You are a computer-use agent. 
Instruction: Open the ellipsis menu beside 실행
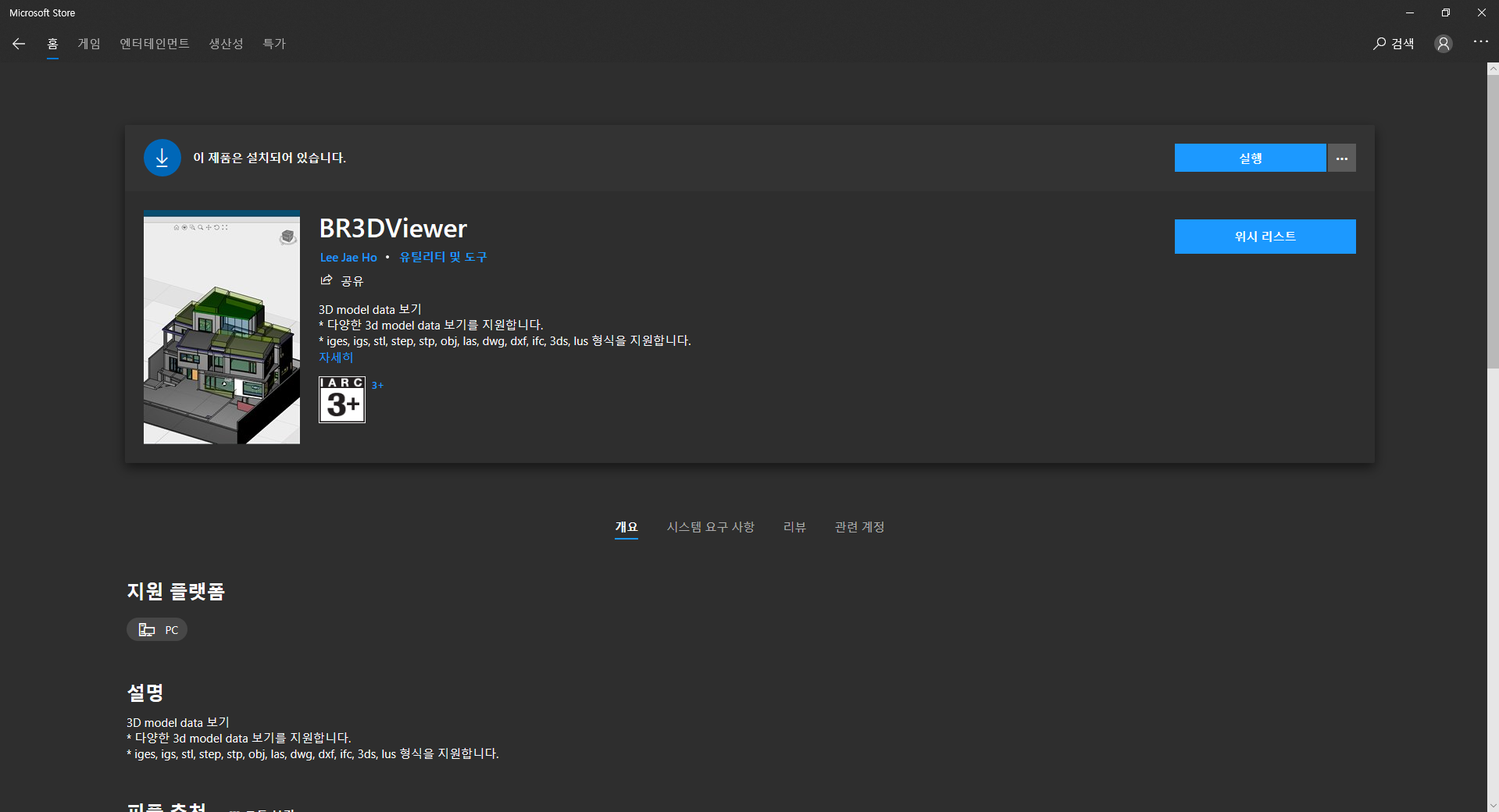(1342, 158)
